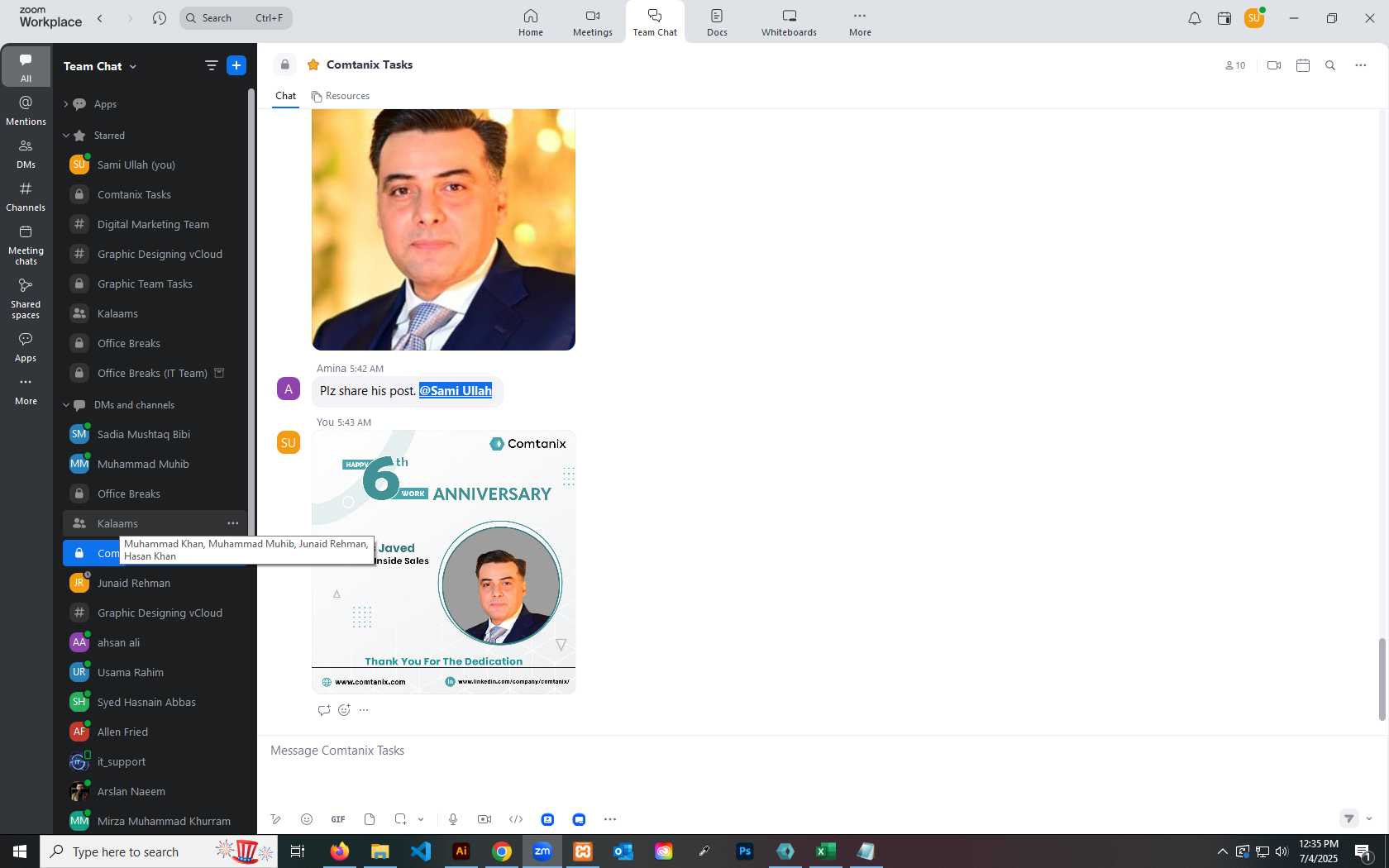Open the Whiteboards tab

pyautogui.click(x=789, y=22)
